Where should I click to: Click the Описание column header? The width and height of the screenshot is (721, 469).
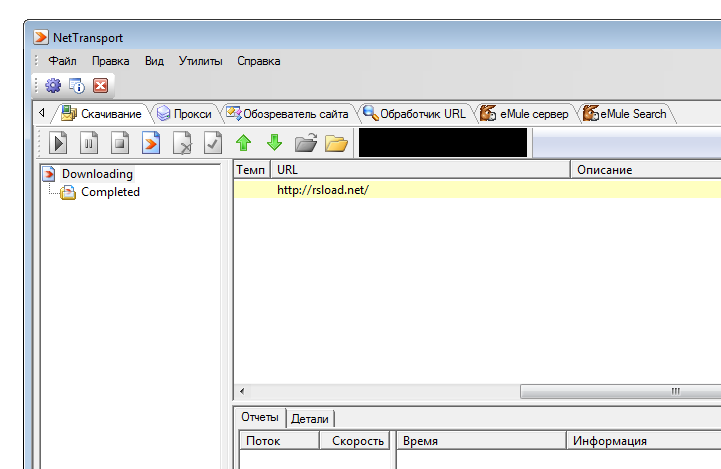[646, 170]
